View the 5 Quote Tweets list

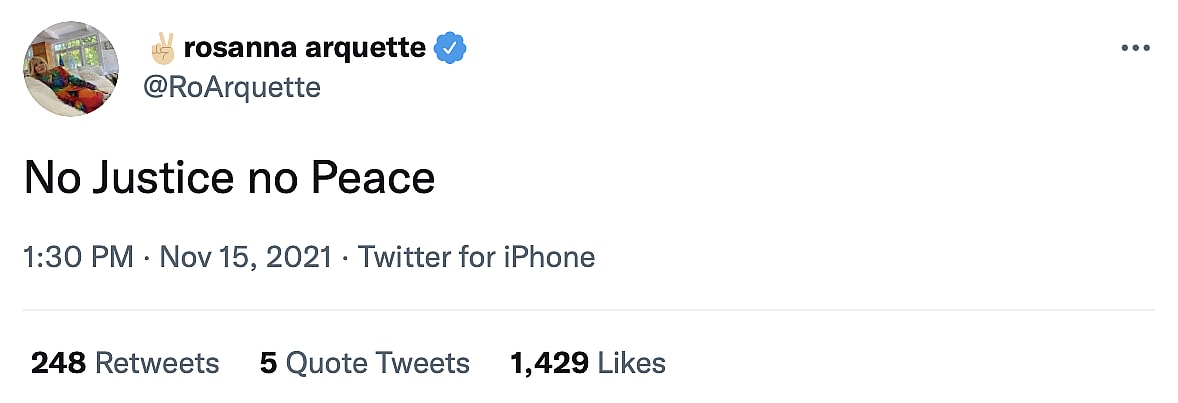coord(365,362)
